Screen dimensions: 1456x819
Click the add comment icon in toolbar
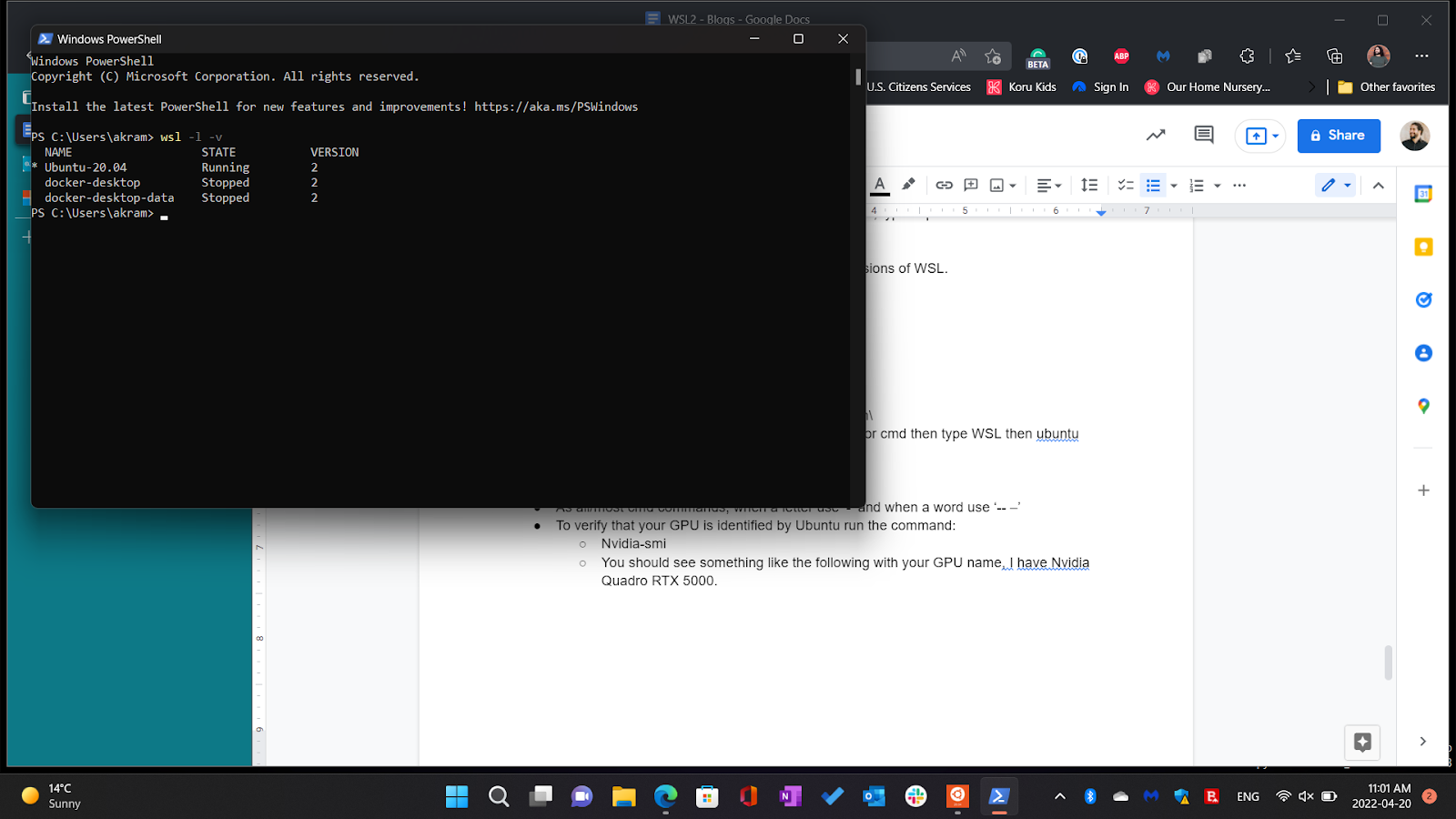971,186
